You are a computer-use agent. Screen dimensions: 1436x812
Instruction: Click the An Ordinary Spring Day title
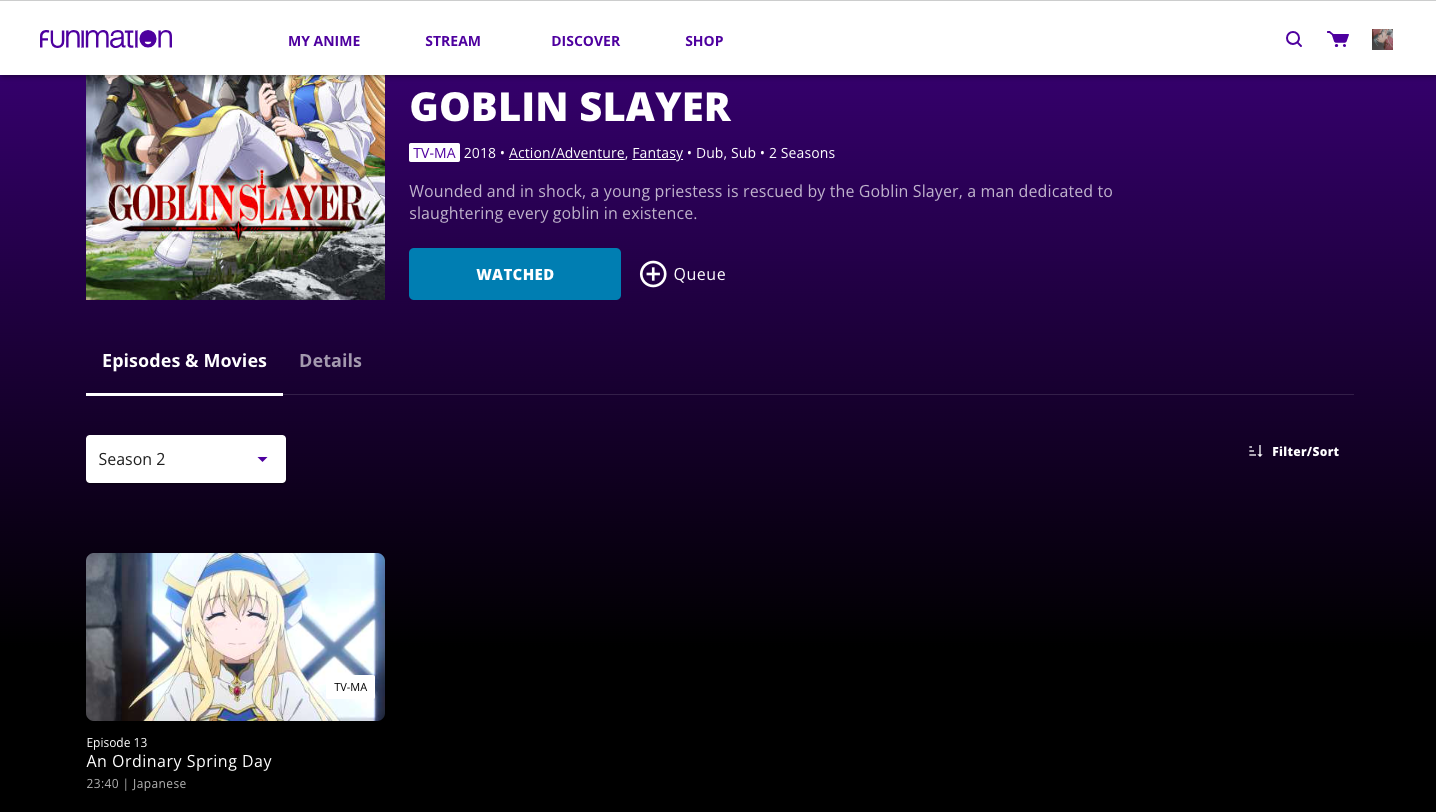[179, 761]
